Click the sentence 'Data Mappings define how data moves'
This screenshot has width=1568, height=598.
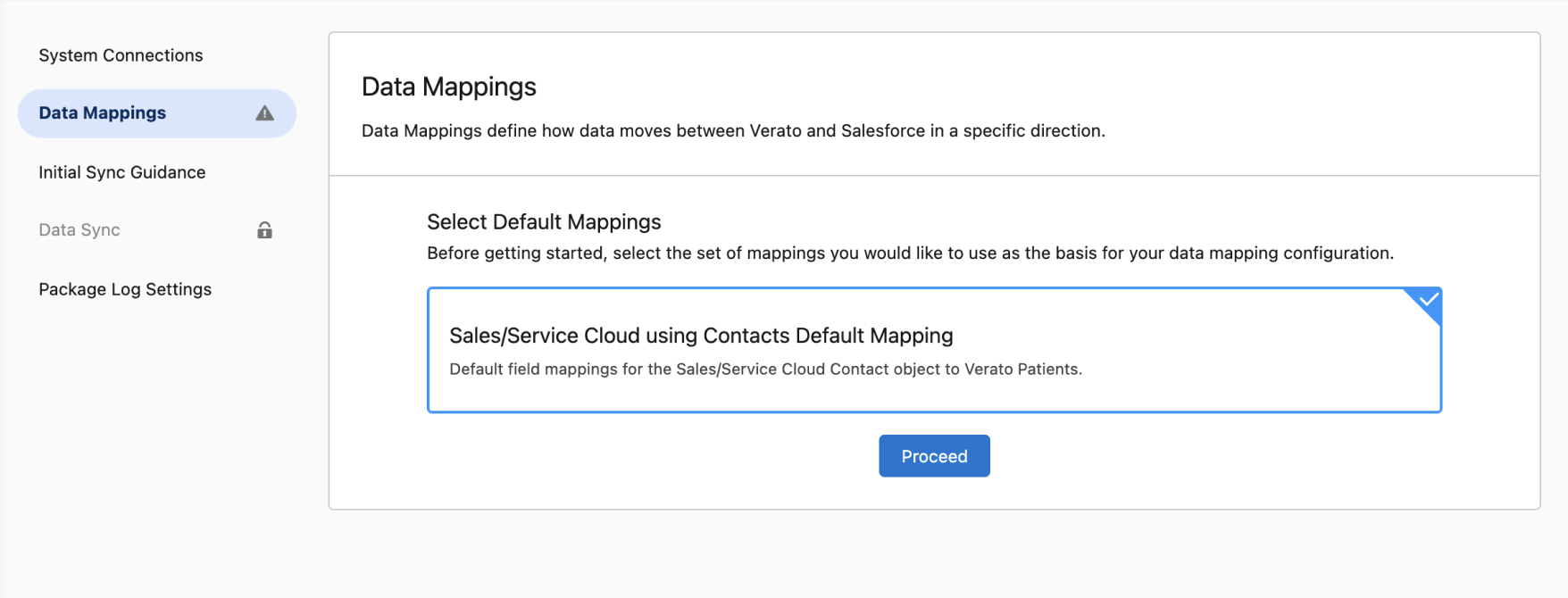click(x=733, y=130)
